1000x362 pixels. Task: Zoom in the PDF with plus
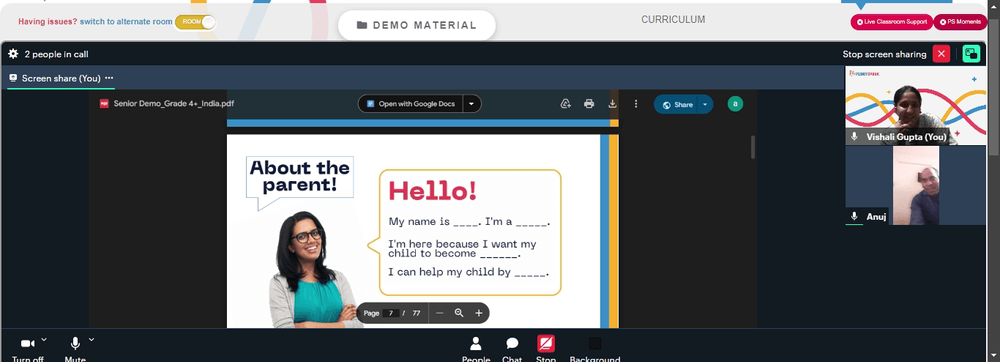pyautogui.click(x=479, y=313)
